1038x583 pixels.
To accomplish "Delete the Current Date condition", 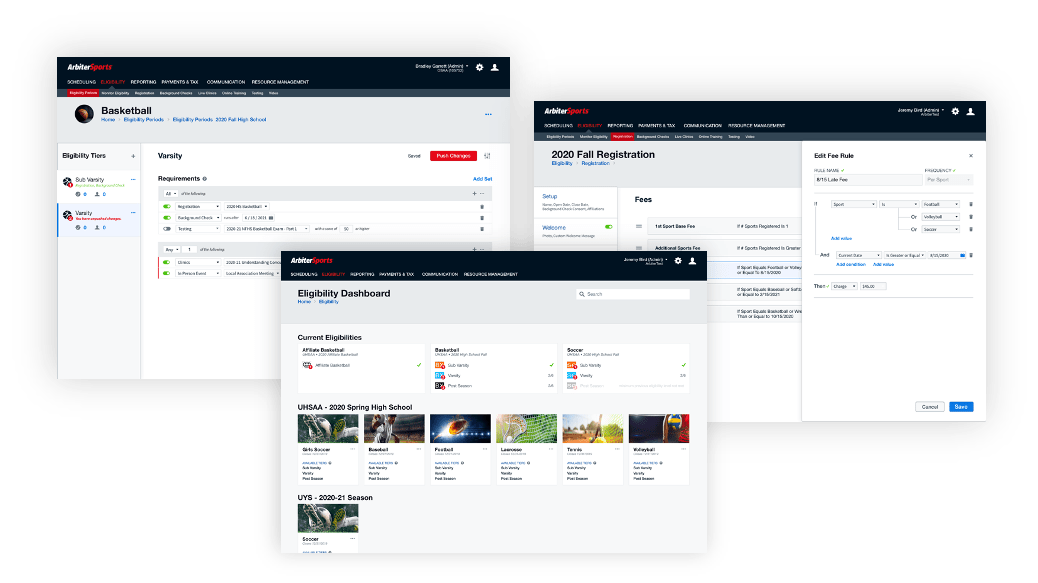I will pos(971,255).
